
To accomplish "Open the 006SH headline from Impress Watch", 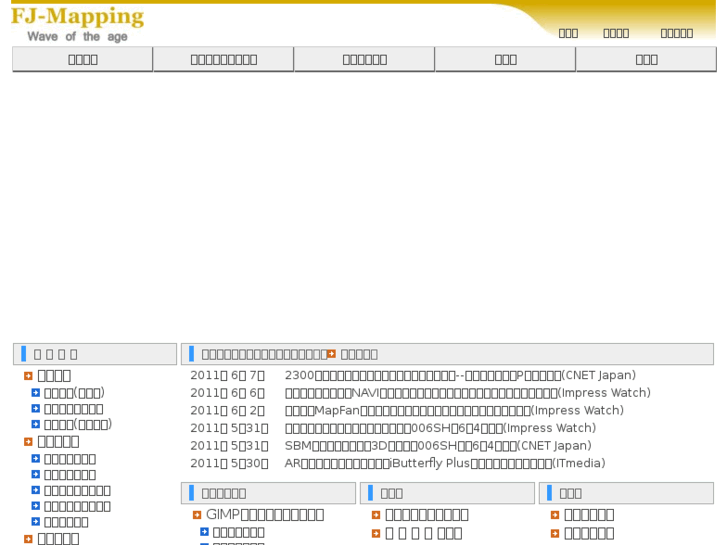I will click(x=440, y=428).
